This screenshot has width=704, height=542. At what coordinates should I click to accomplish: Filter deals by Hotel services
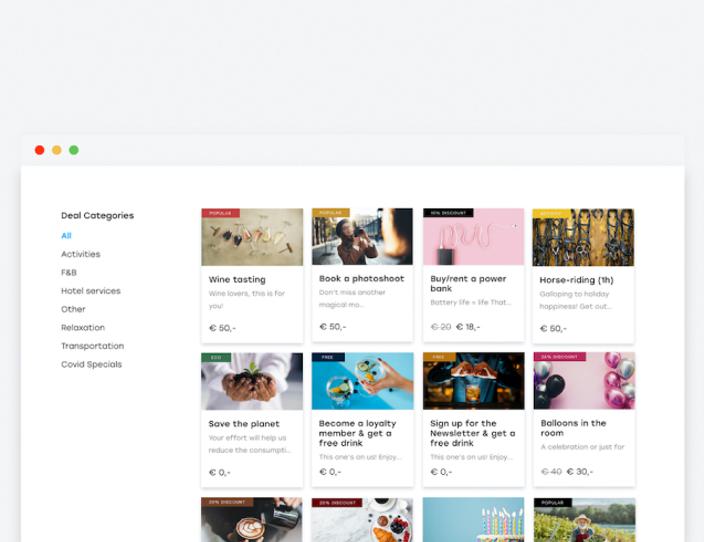tap(90, 291)
